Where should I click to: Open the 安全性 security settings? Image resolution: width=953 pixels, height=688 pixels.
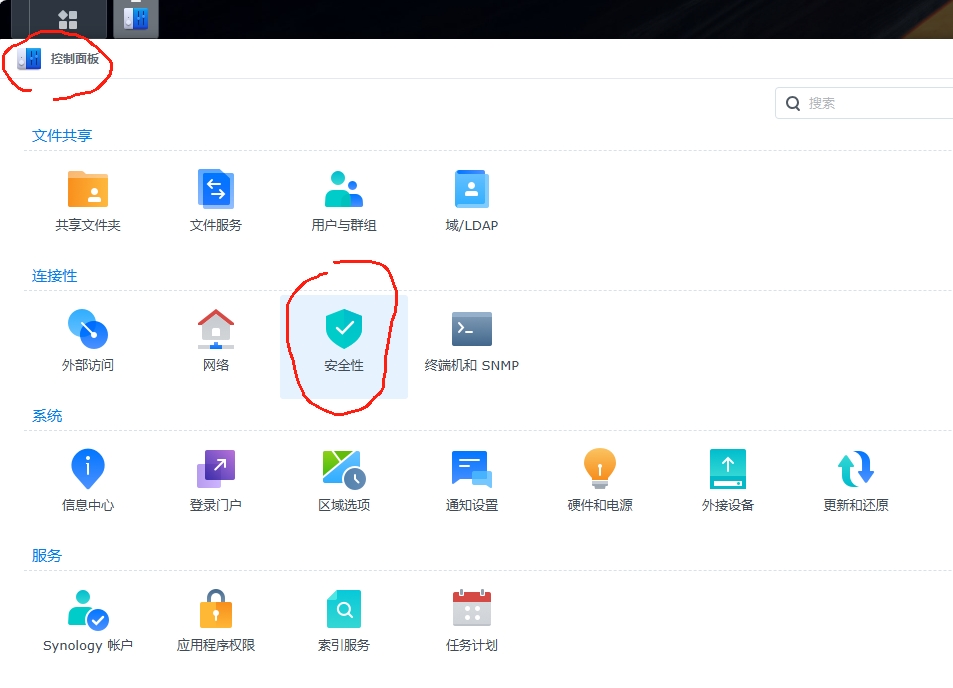343,337
